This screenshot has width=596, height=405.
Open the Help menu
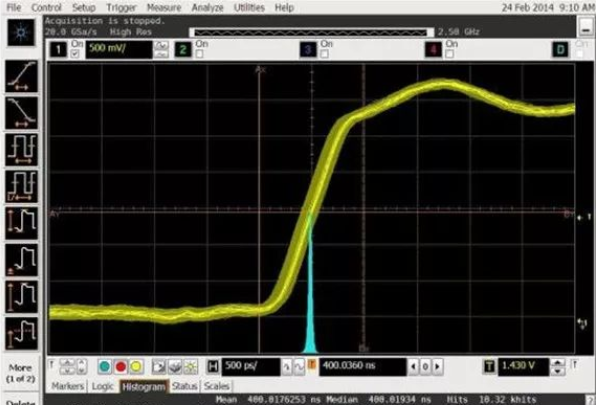(284, 8)
